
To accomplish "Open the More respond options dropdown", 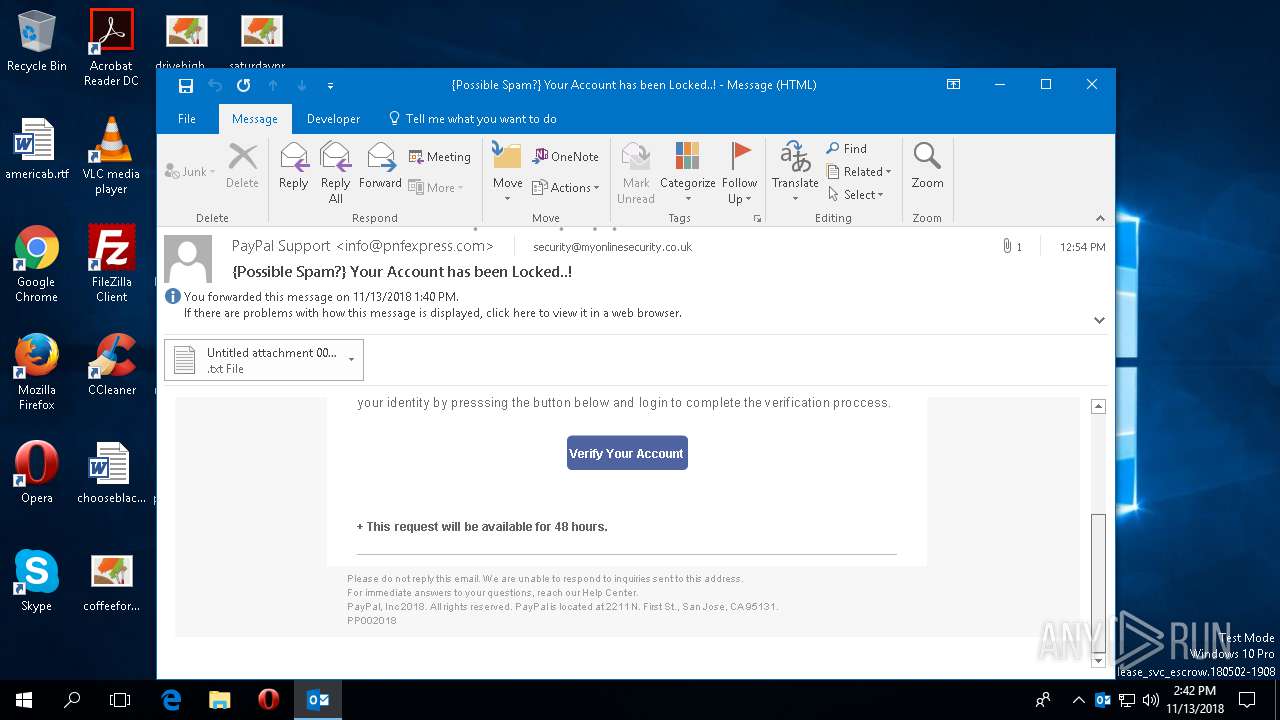I will pos(436,188).
